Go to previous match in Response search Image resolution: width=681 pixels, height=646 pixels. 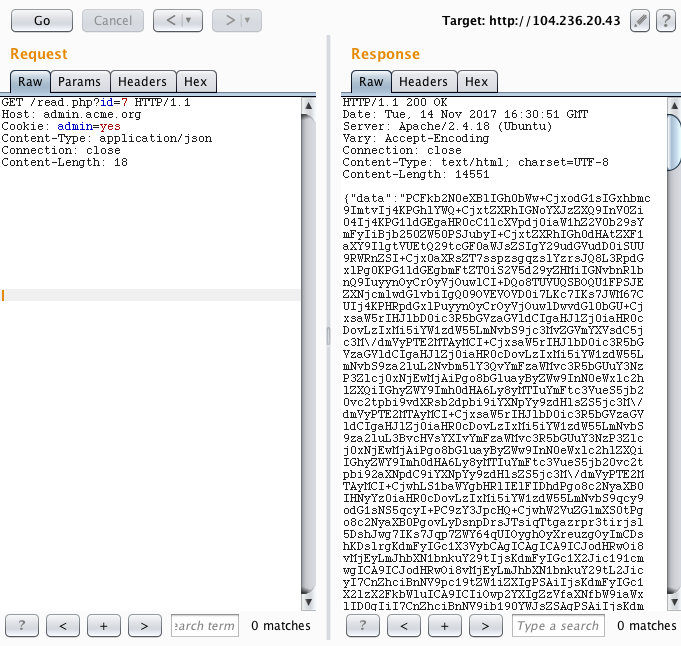(404, 626)
